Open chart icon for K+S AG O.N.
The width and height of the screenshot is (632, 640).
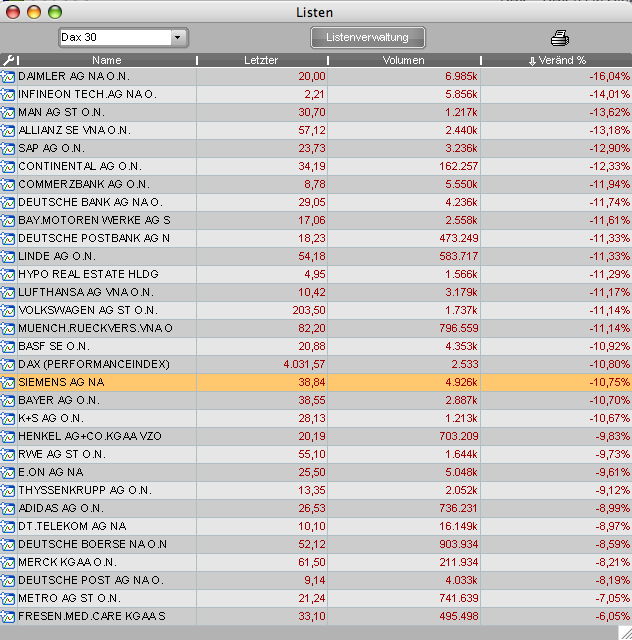click(8, 418)
